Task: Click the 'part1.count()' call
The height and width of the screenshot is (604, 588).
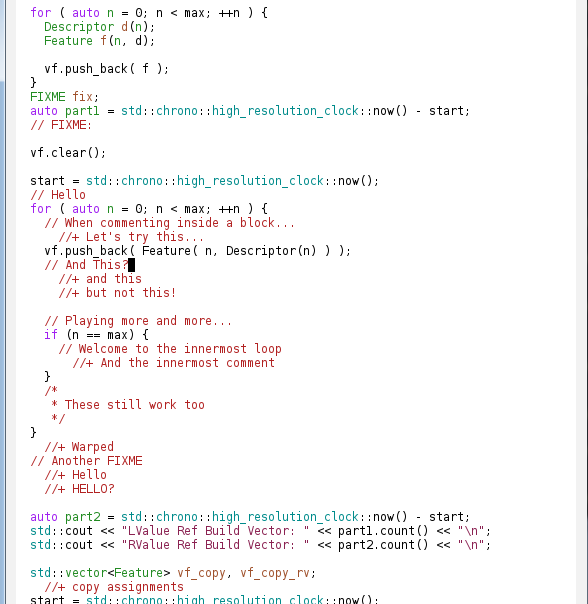Action: [x=383, y=531]
